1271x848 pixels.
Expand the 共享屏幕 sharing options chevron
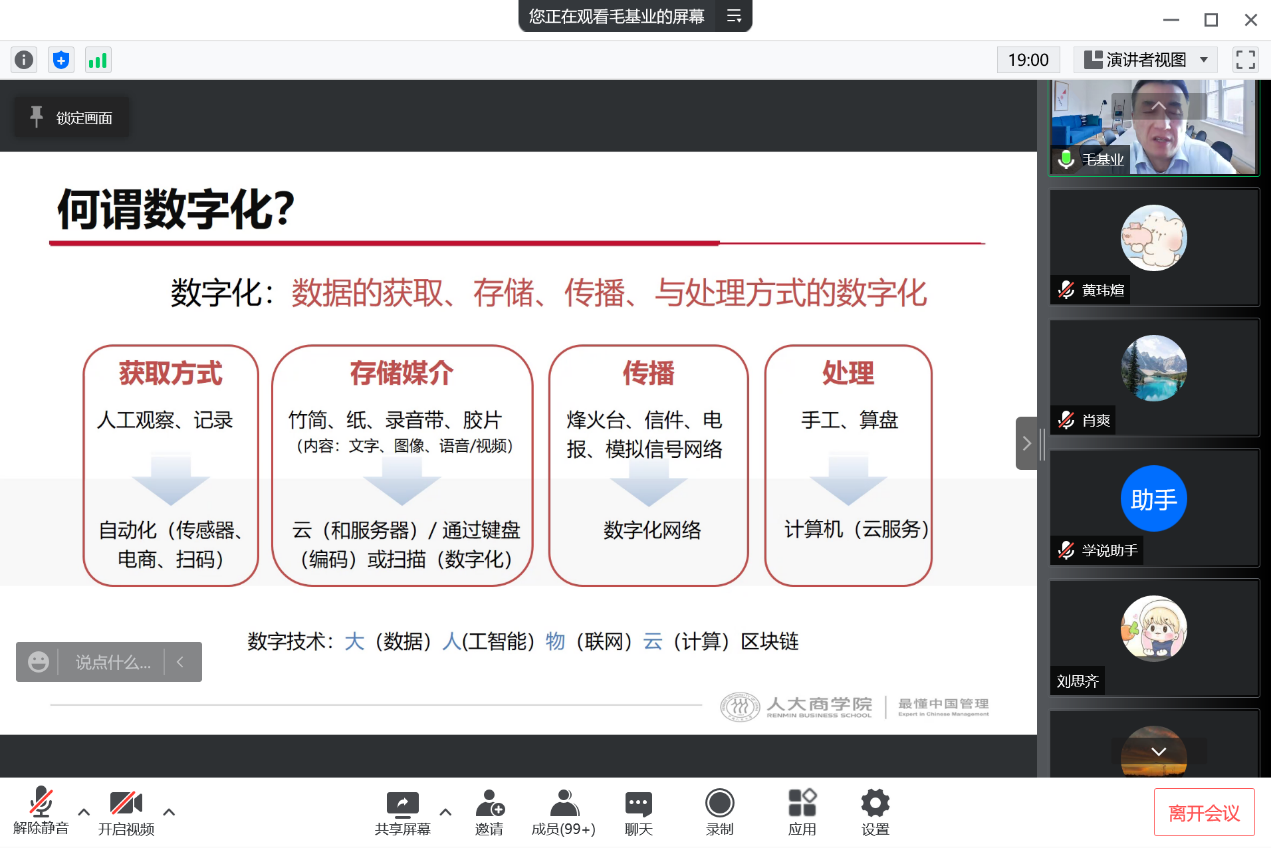click(x=445, y=811)
